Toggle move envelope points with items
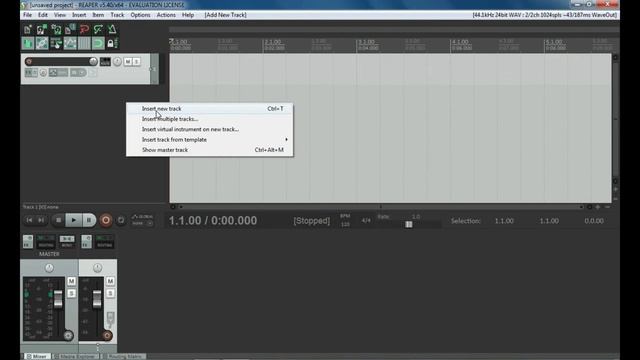The height and width of the screenshot is (360, 640). tap(70, 43)
